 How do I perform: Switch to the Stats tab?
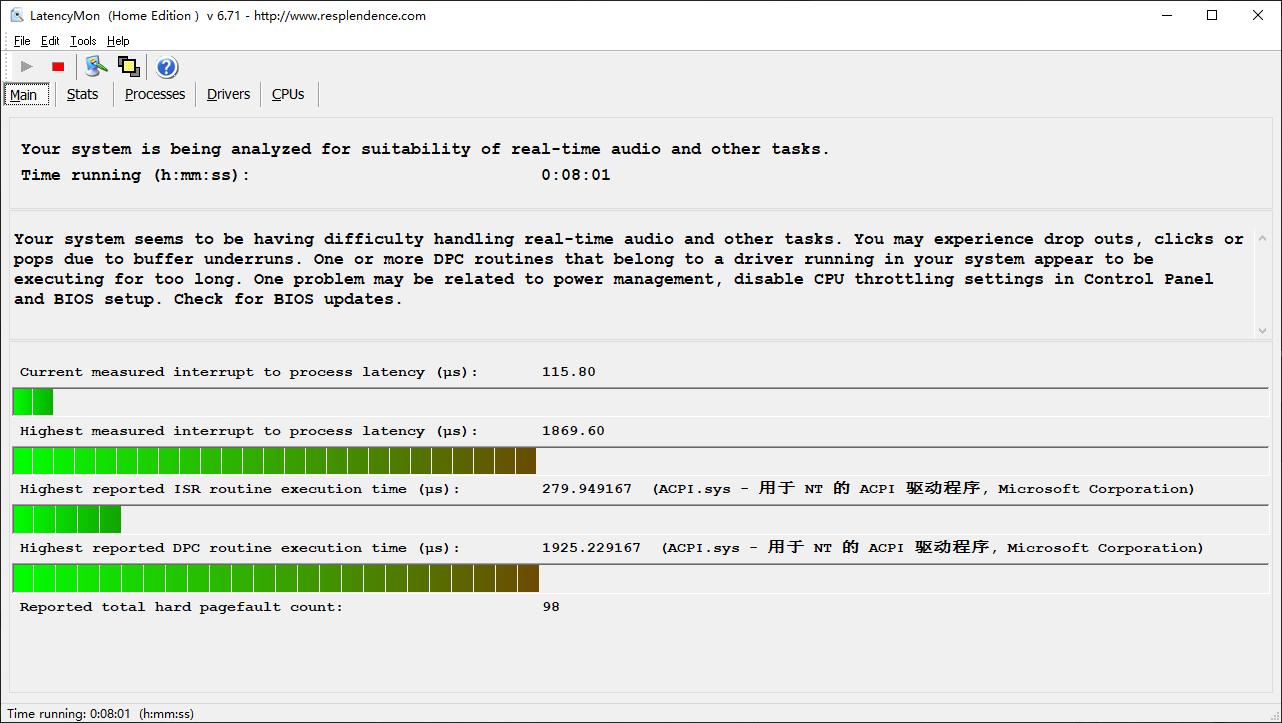coord(83,94)
